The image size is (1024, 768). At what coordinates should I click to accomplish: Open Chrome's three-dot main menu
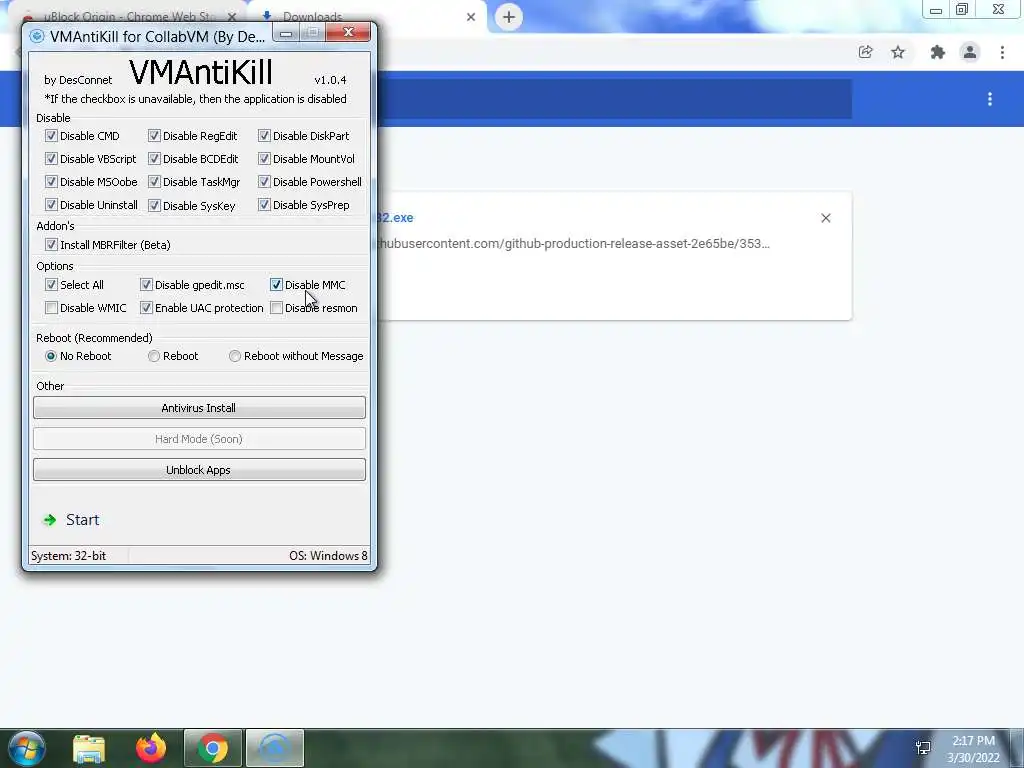click(x=1002, y=52)
